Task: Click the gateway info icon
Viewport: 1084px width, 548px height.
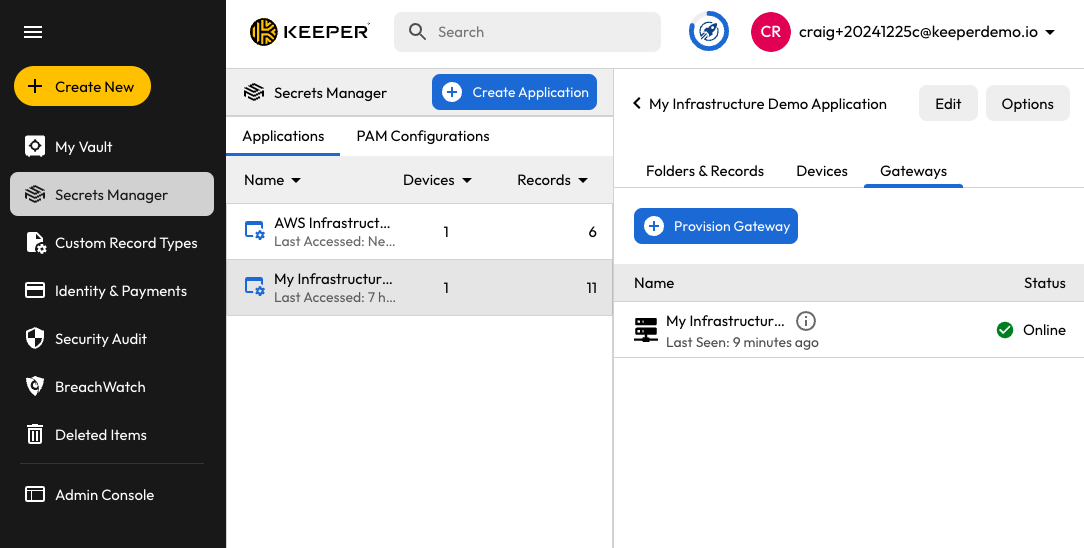Action: 806,321
